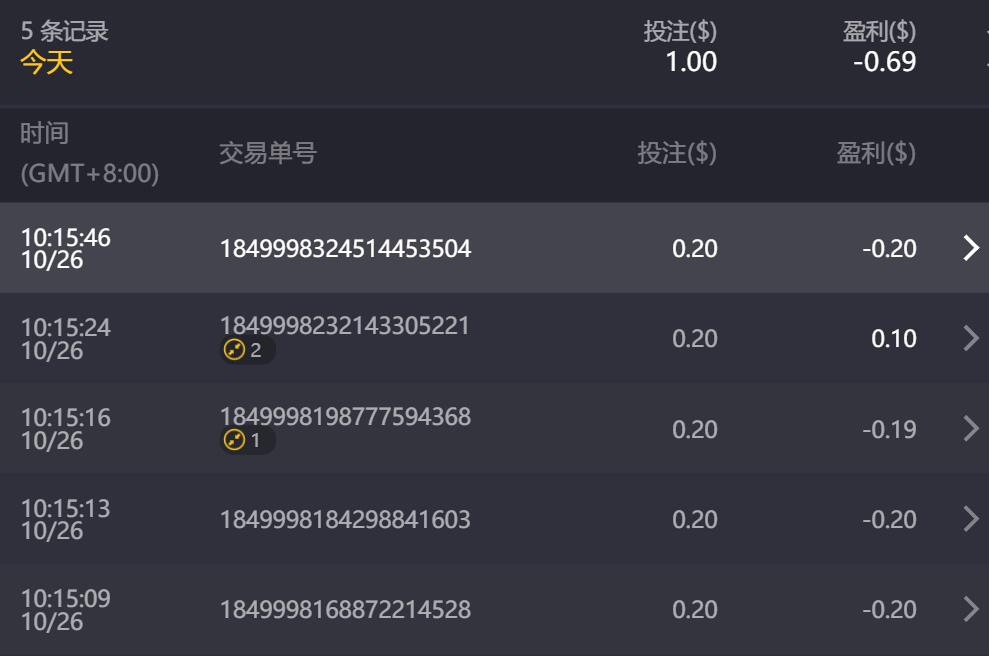Screen dimensions: 989x656
Task: Expand the 10:15:24 record chevron arrow
Action: tap(970, 338)
